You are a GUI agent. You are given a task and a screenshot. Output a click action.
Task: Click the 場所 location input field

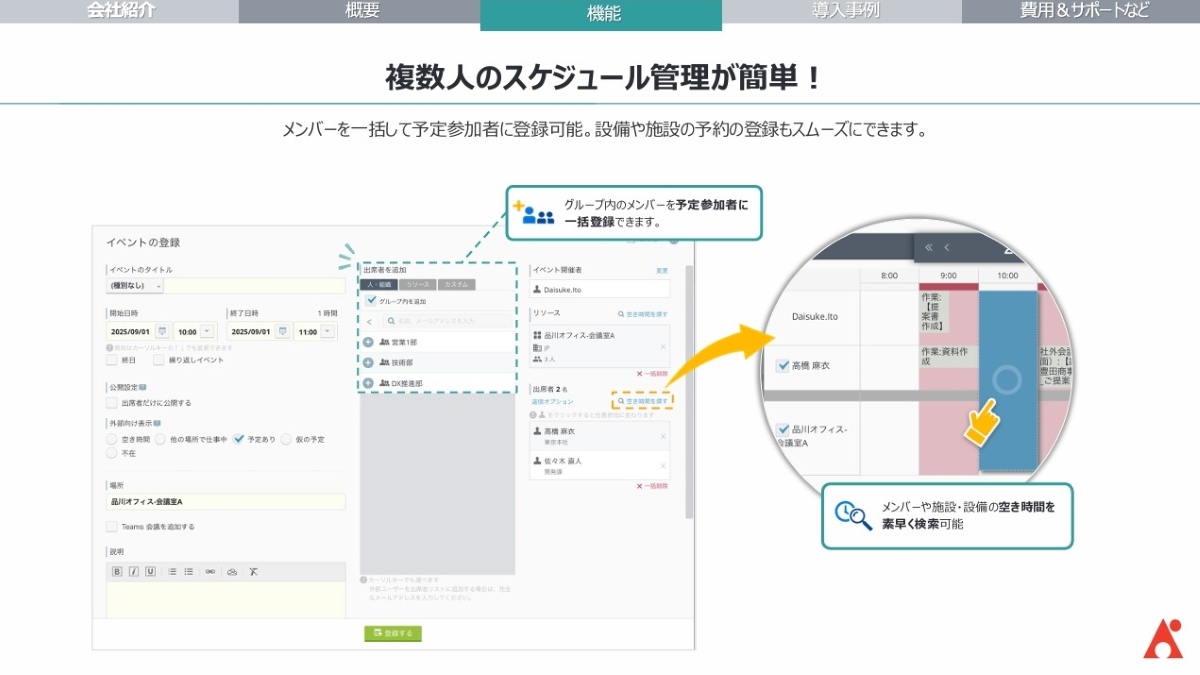[226, 502]
